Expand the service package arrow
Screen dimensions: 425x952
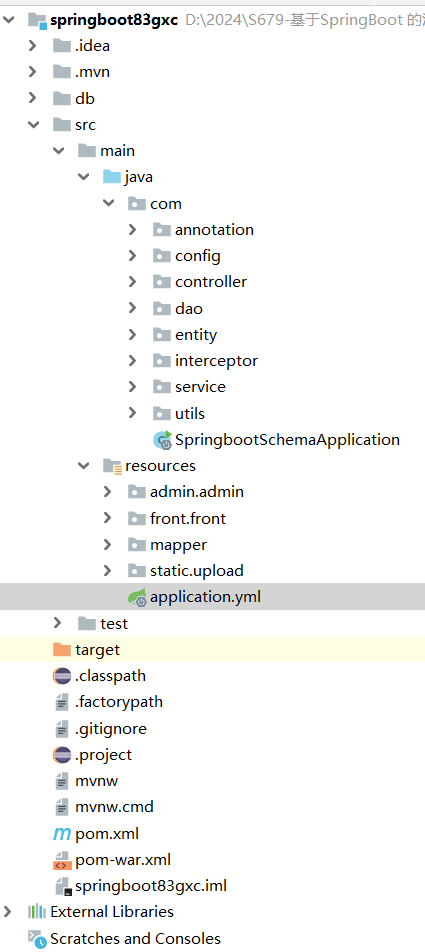coord(133,387)
